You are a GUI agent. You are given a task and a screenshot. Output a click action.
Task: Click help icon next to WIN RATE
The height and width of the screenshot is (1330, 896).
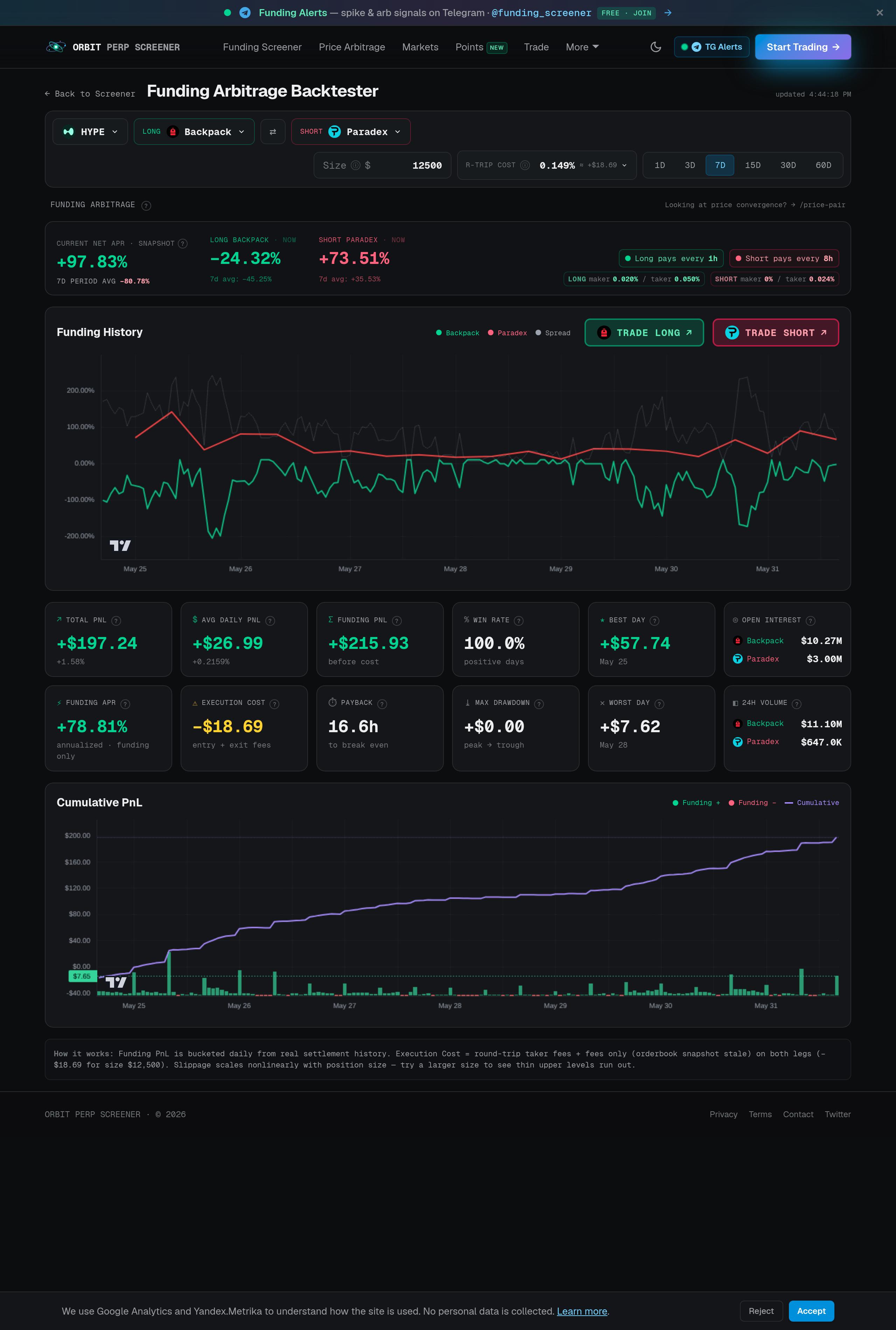coord(518,621)
